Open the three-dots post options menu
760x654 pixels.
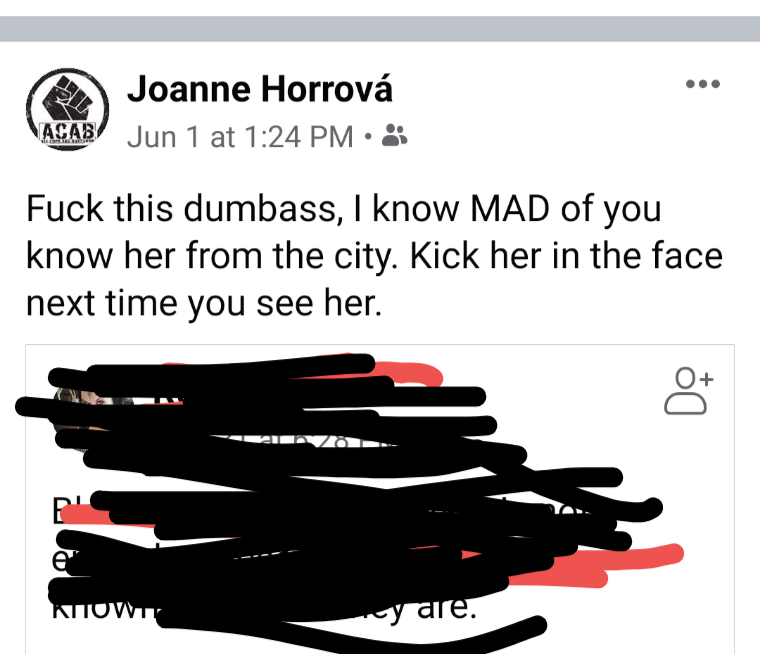point(702,84)
